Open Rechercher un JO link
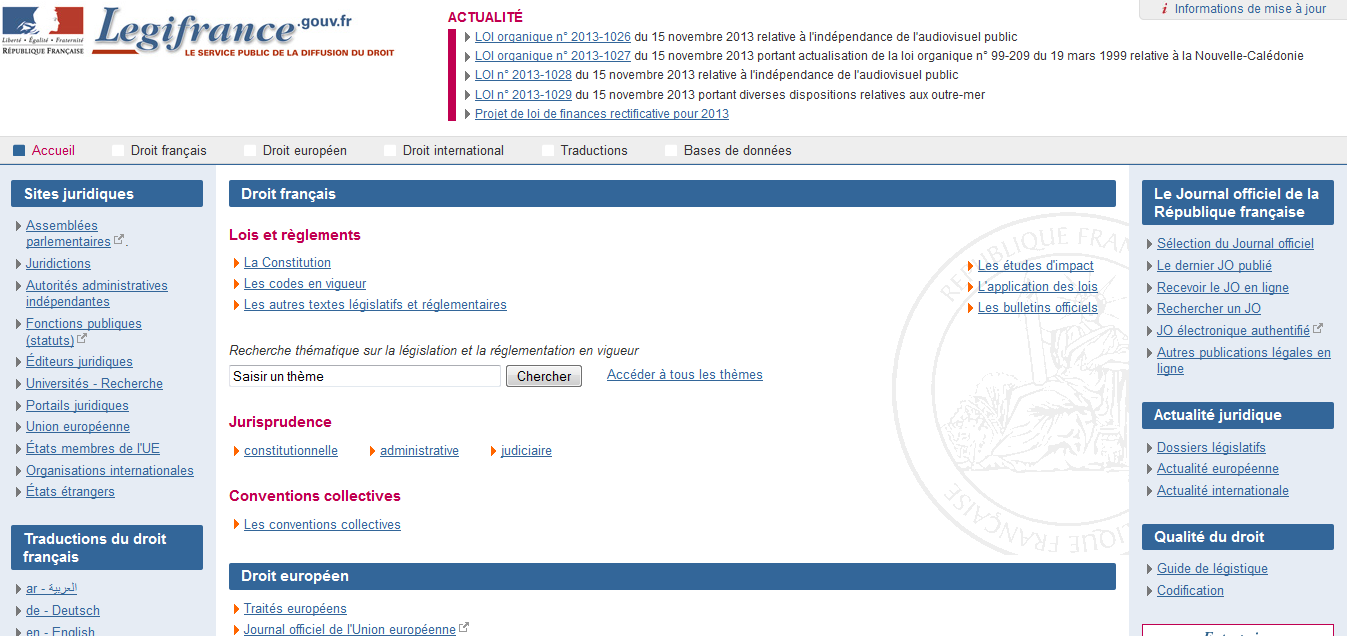The width and height of the screenshot is (1347, 636). pos(1209,309)
